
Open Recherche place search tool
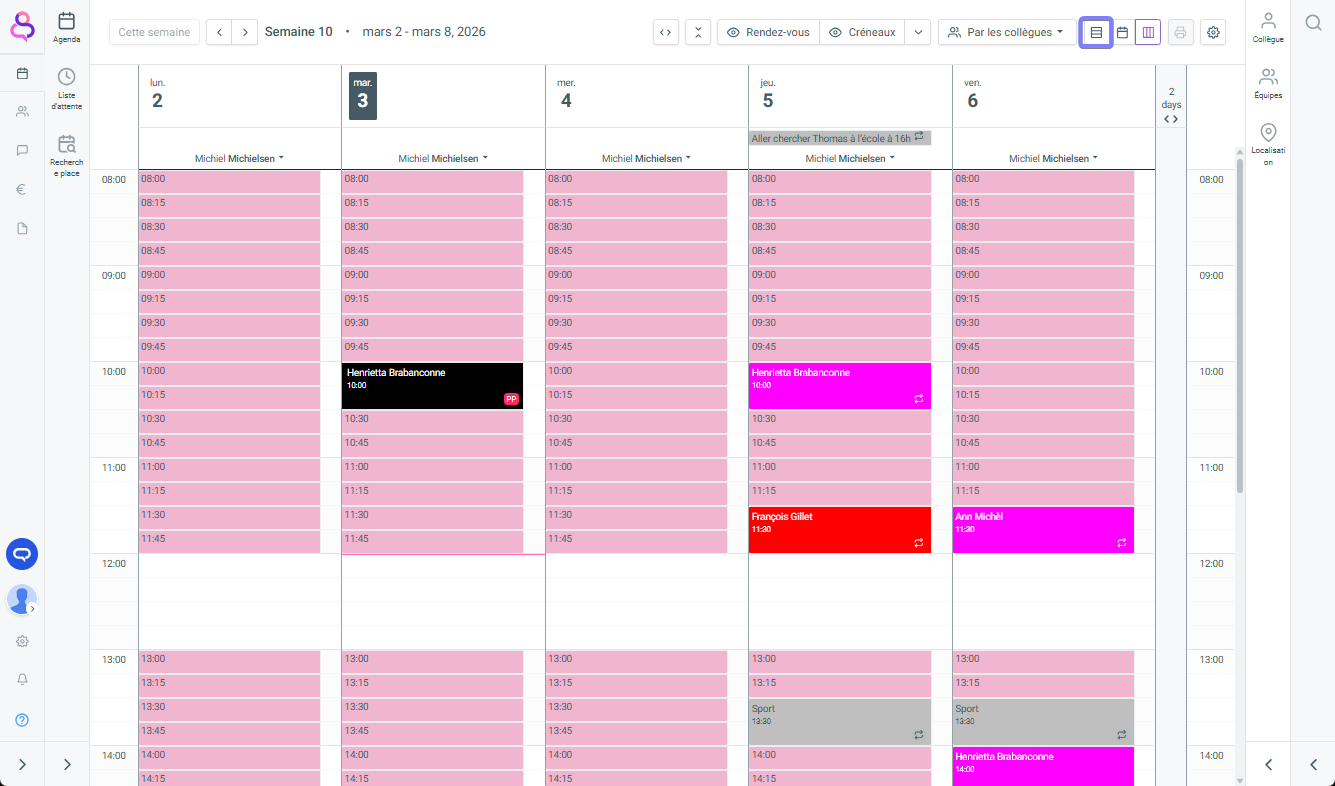pyautogui.click(x=67, y=155)
